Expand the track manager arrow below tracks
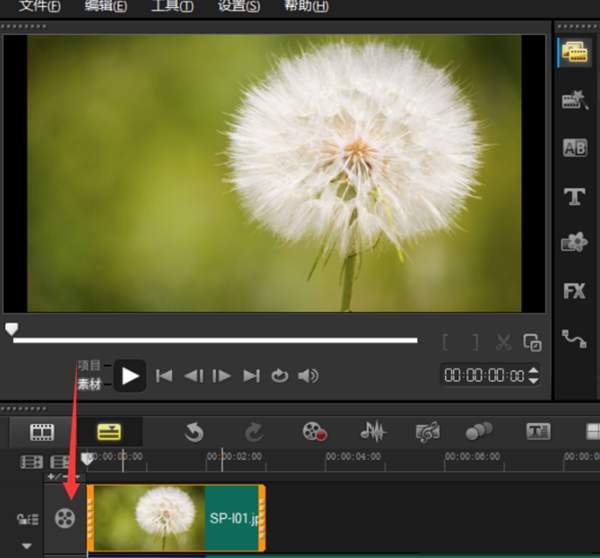Screen dimensions: 600x558 [x=27, y=546]
